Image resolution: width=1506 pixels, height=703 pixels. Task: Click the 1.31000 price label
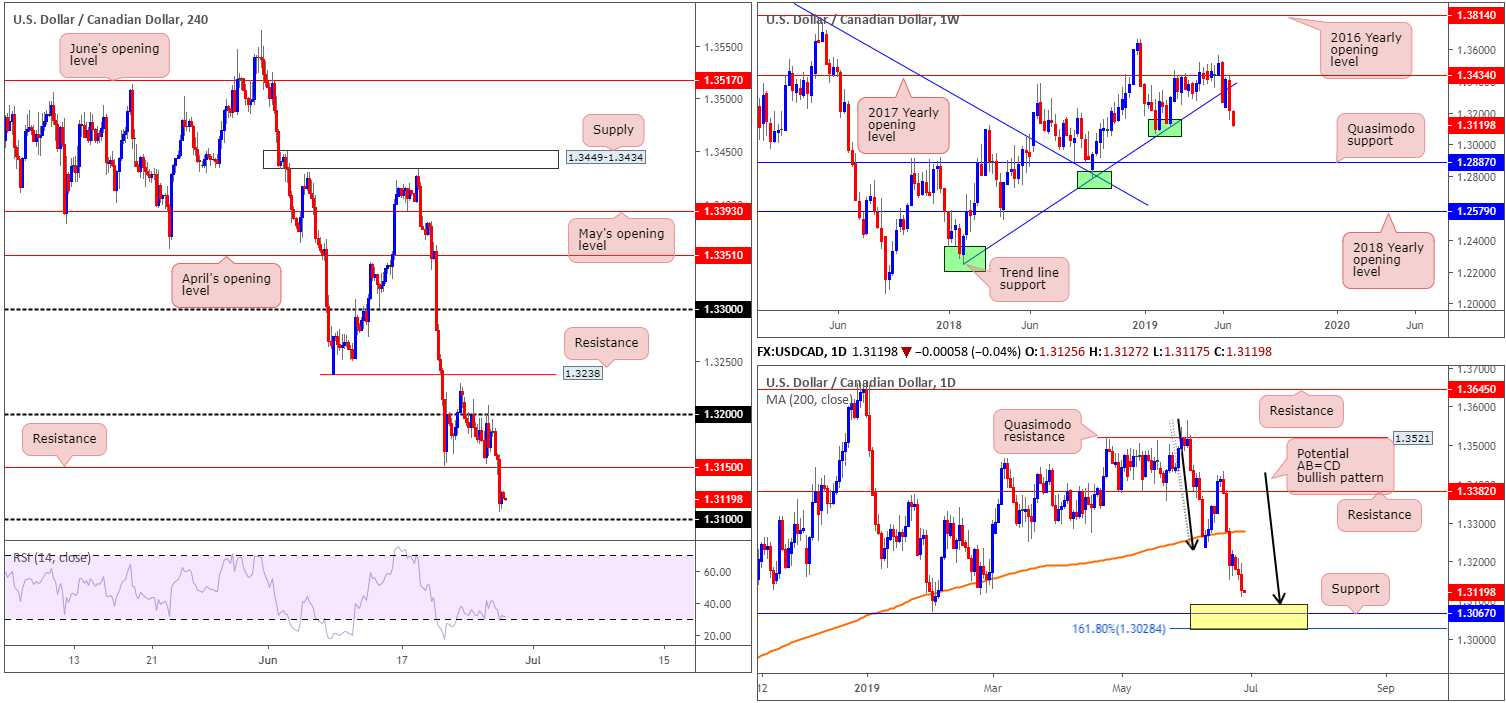coord(721,519)
